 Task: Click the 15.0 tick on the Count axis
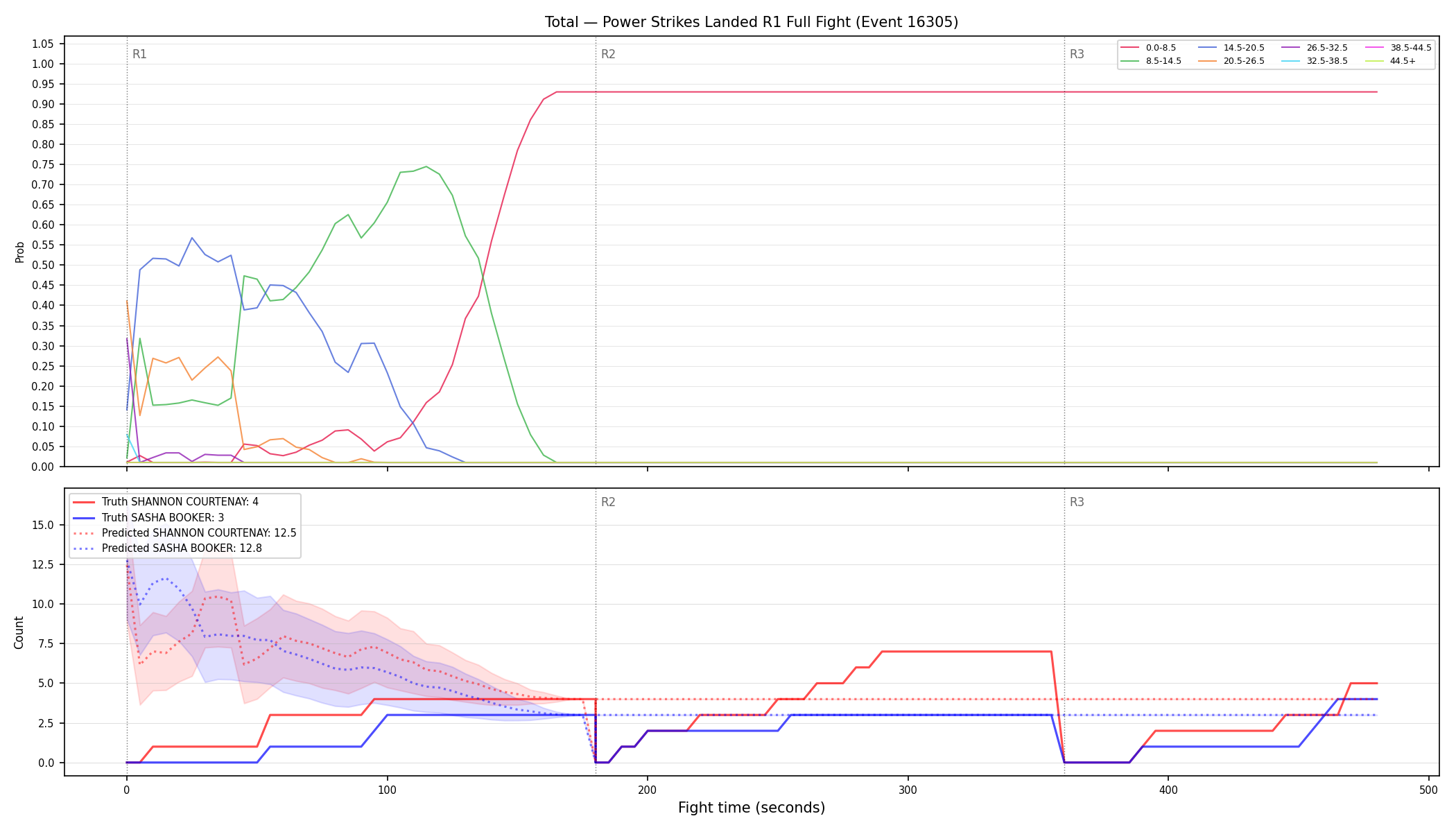[43, 525]
